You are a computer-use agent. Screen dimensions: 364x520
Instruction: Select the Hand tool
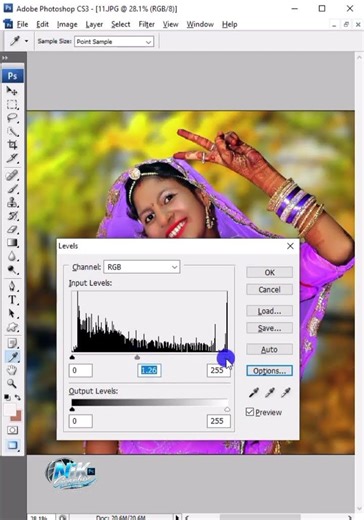[12, 370]
